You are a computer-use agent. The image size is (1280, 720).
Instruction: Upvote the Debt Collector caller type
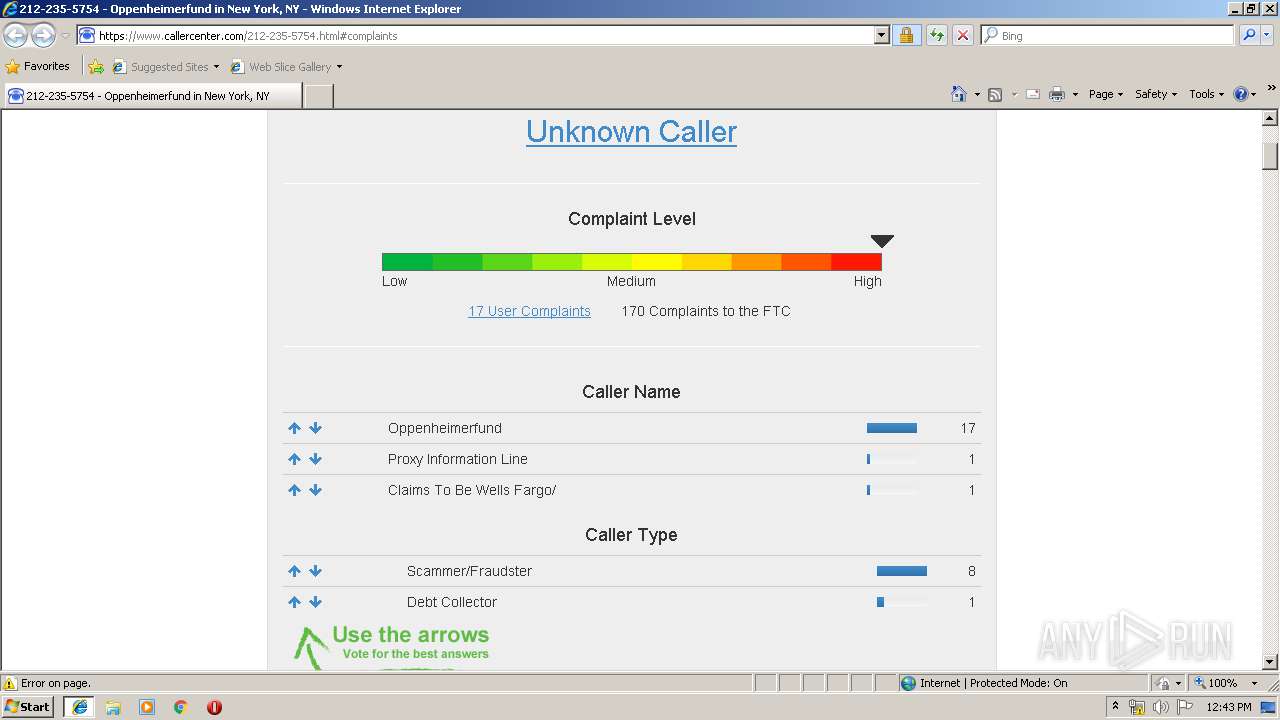[294, 602]
